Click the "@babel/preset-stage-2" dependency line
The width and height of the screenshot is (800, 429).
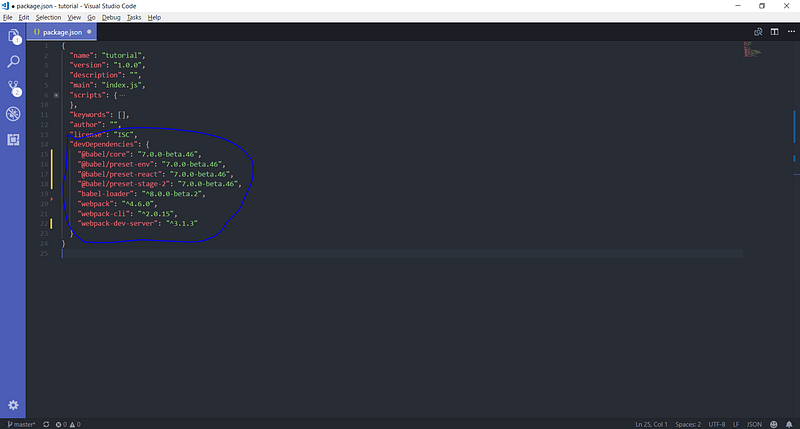coord(160,184)
